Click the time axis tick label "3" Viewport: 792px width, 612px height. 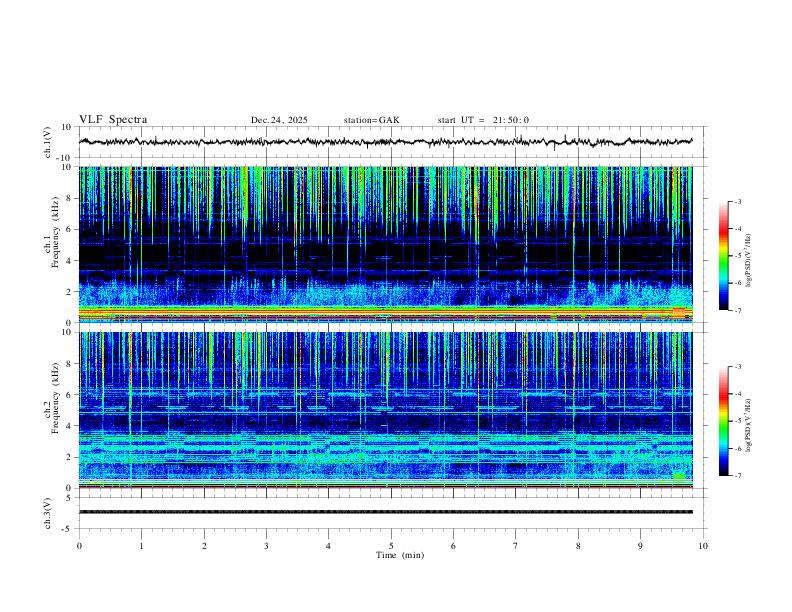point(266,546)
